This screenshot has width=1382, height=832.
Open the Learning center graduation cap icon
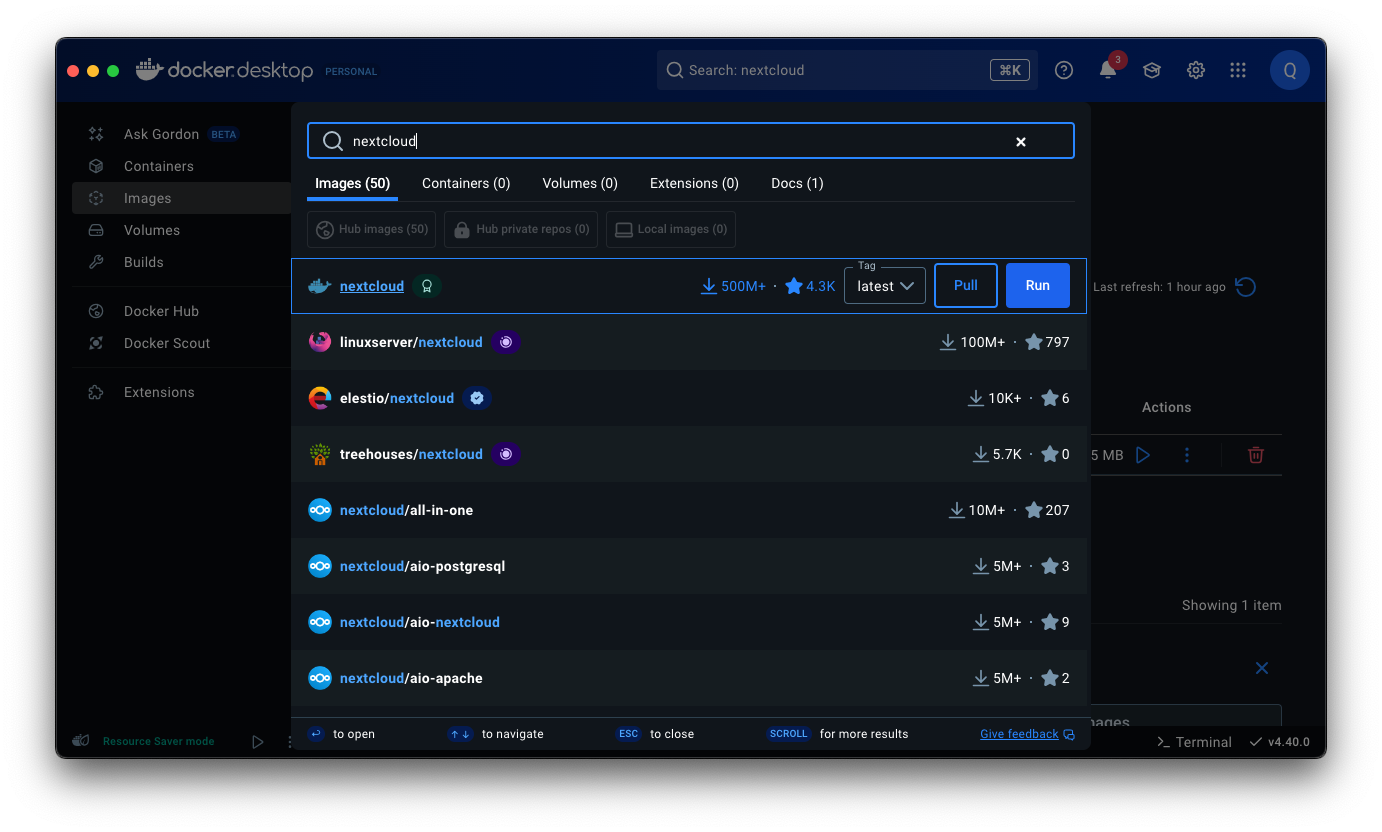click(x=1152, y=70)
